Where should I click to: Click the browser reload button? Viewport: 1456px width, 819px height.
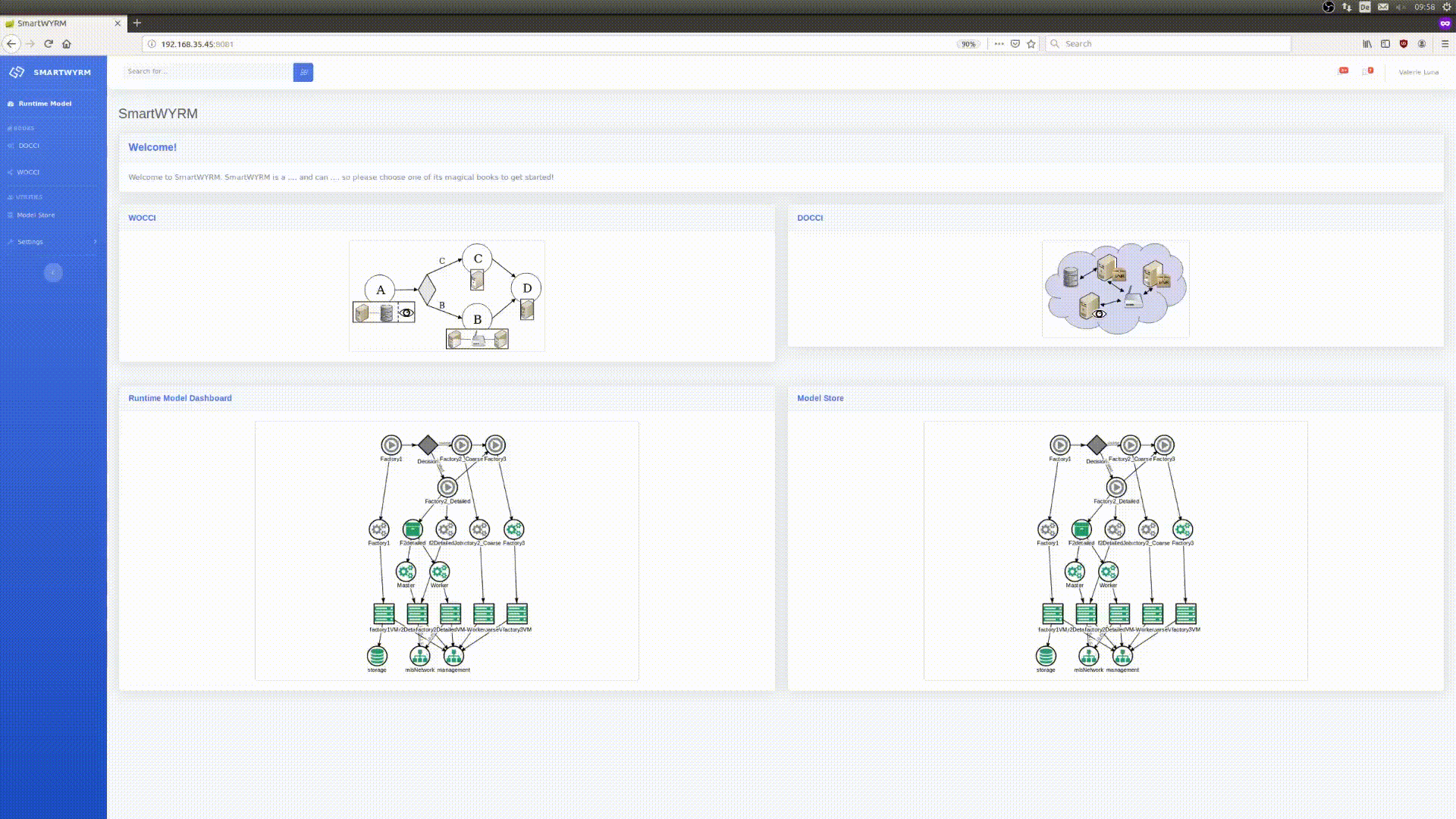tap(49, 44)
